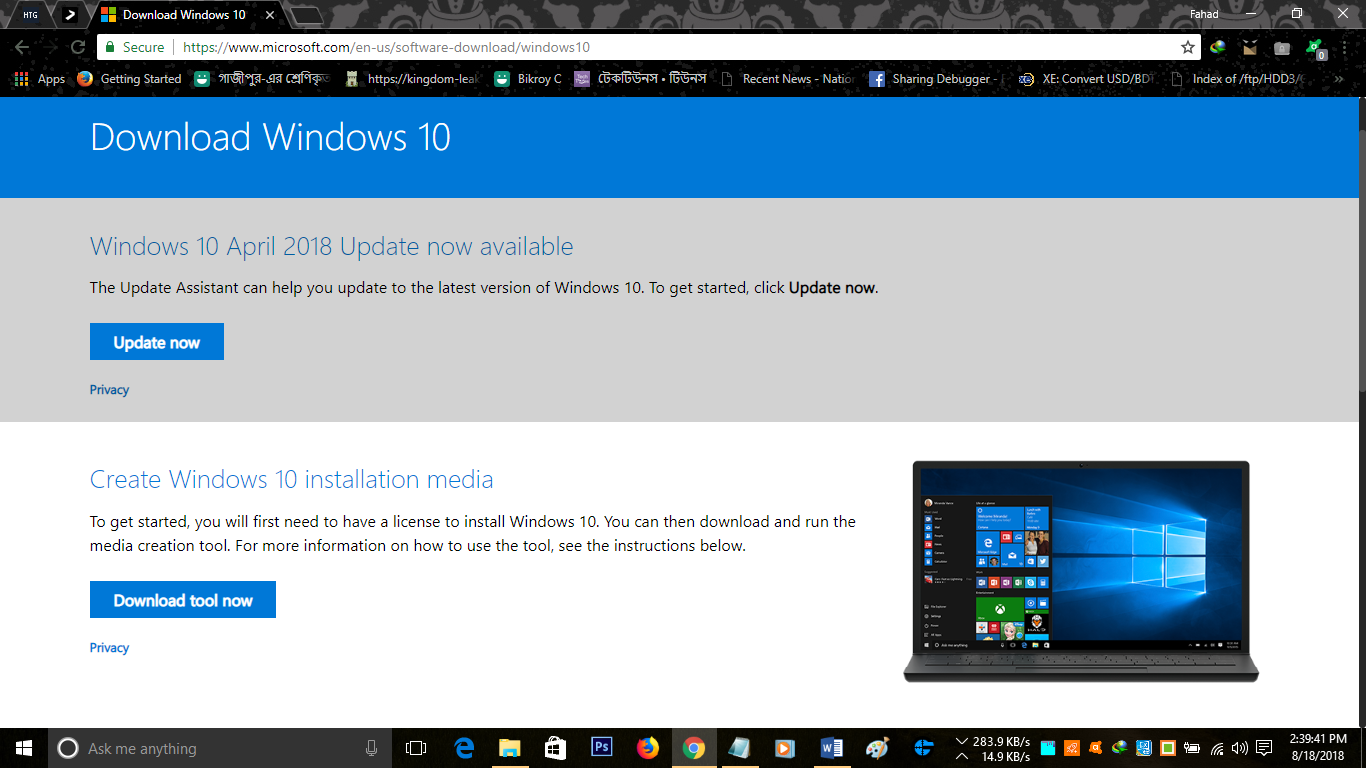Open the taskbar clock showing 2:39:41 PM

[1318, 748]
